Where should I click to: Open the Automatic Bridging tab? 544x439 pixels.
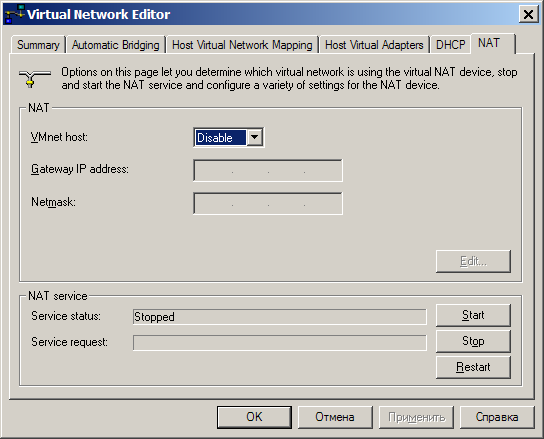(x=116, y=45)
